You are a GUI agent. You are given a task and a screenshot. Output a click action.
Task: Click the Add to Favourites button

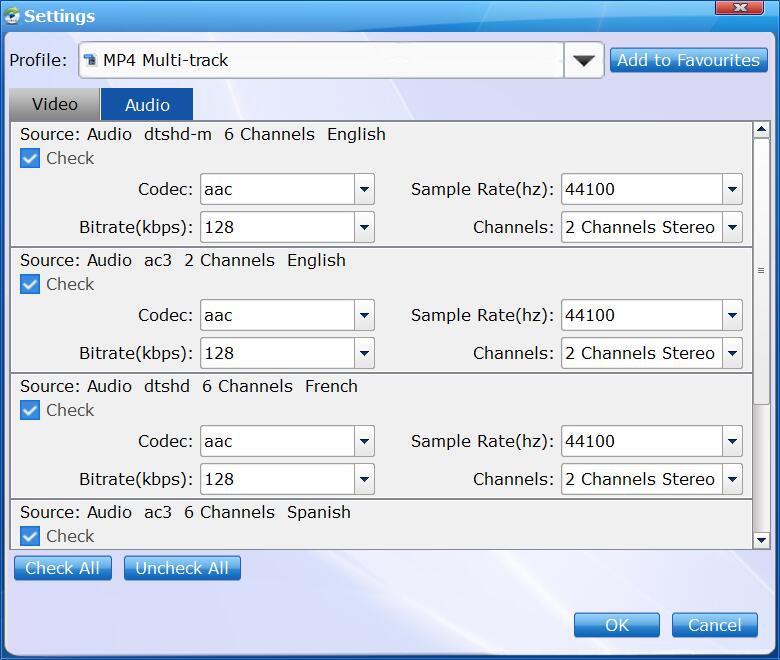click(688, 60)
